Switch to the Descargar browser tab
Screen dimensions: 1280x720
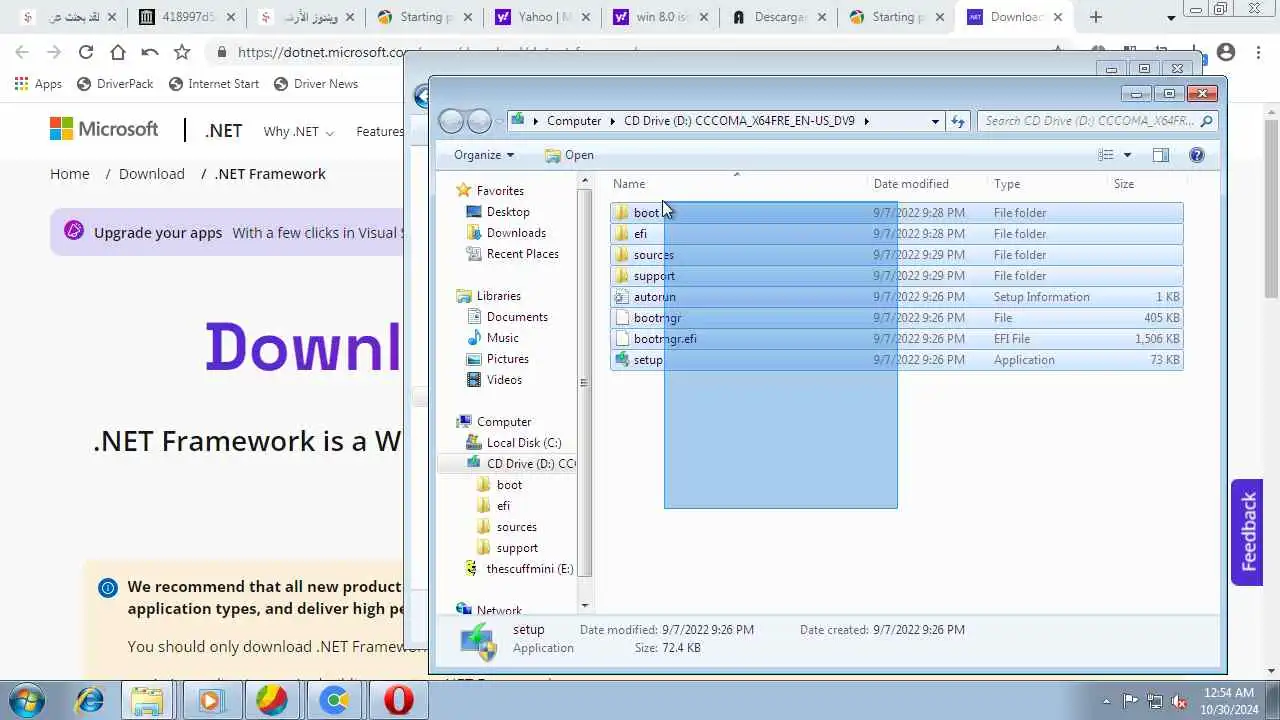coord(778,17)
